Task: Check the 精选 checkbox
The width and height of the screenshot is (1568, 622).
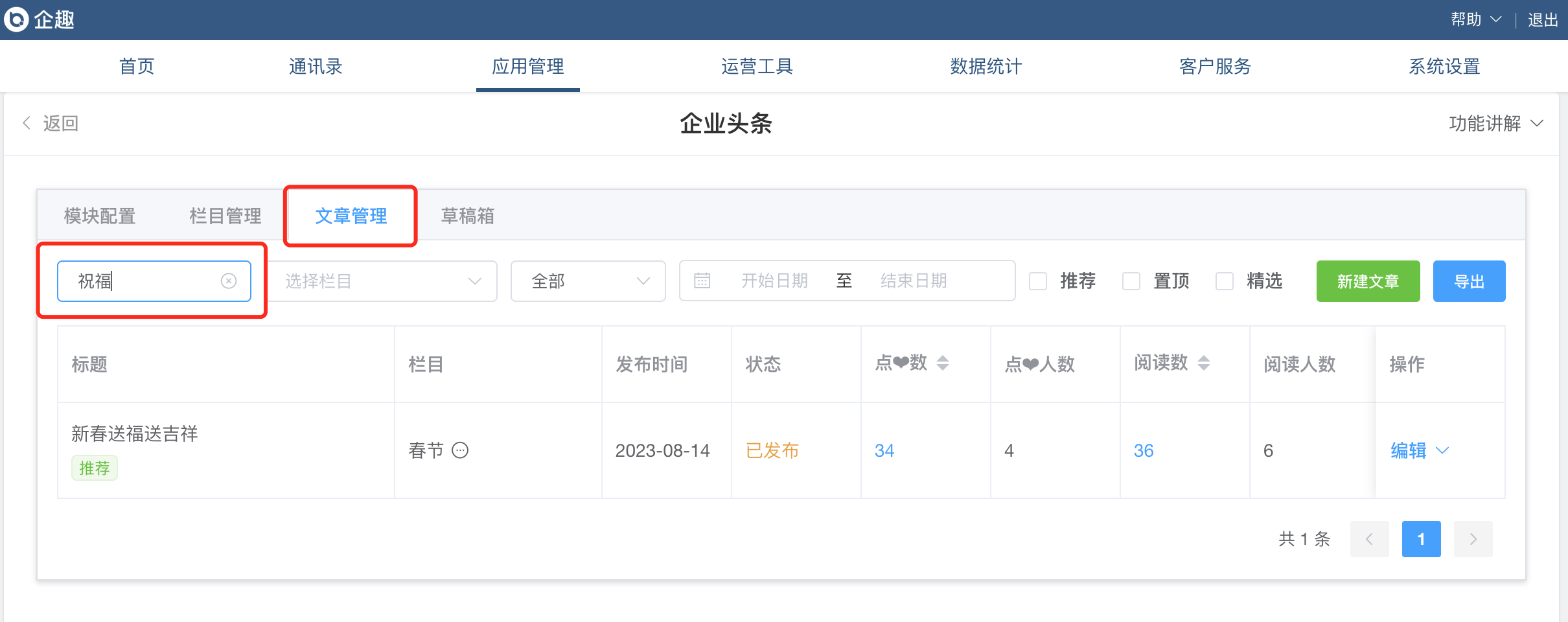Action: tap(1225, 281)
